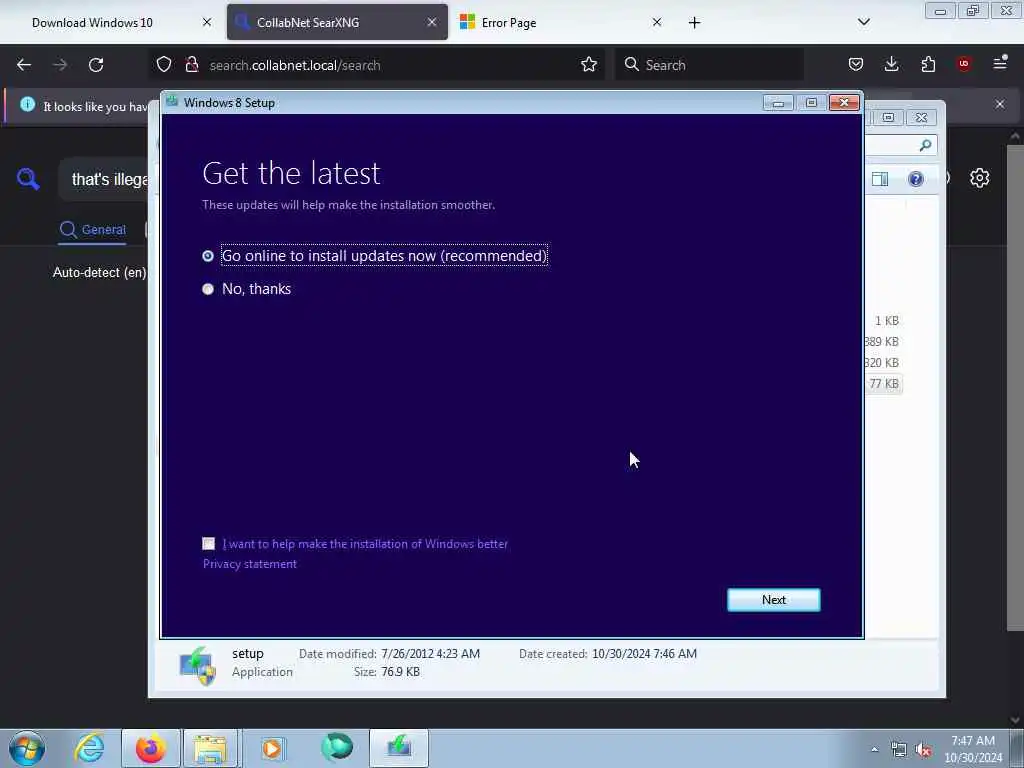Close the Download Windows 10 tab
This screenshot has height=768, width=1024.
[x=207, y=22]
